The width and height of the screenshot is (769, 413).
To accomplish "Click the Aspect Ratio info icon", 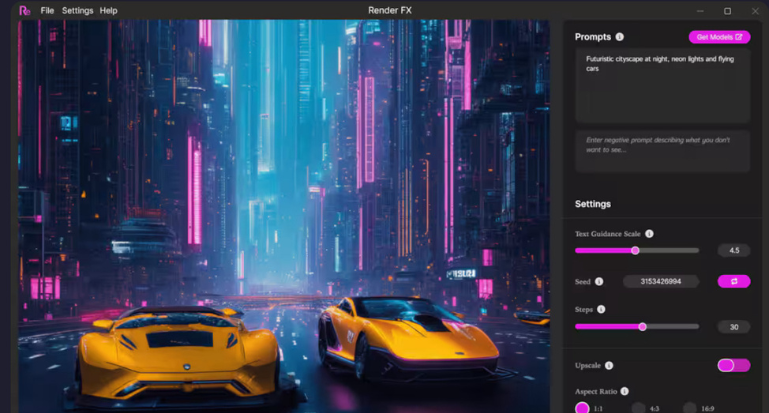I will [624, 392].
